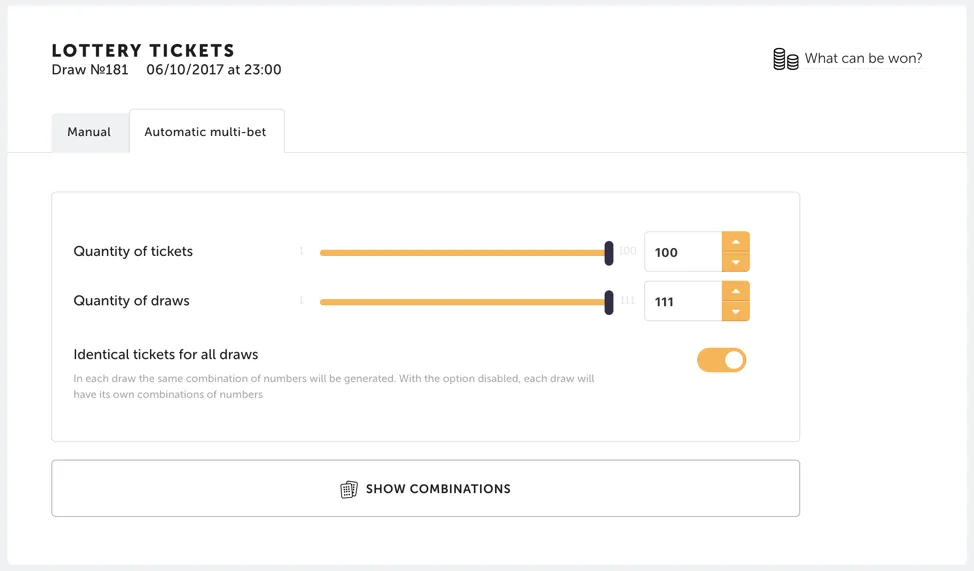Click the Identical tickets for all draws label
974x571 pixels.
pos(166,354)
